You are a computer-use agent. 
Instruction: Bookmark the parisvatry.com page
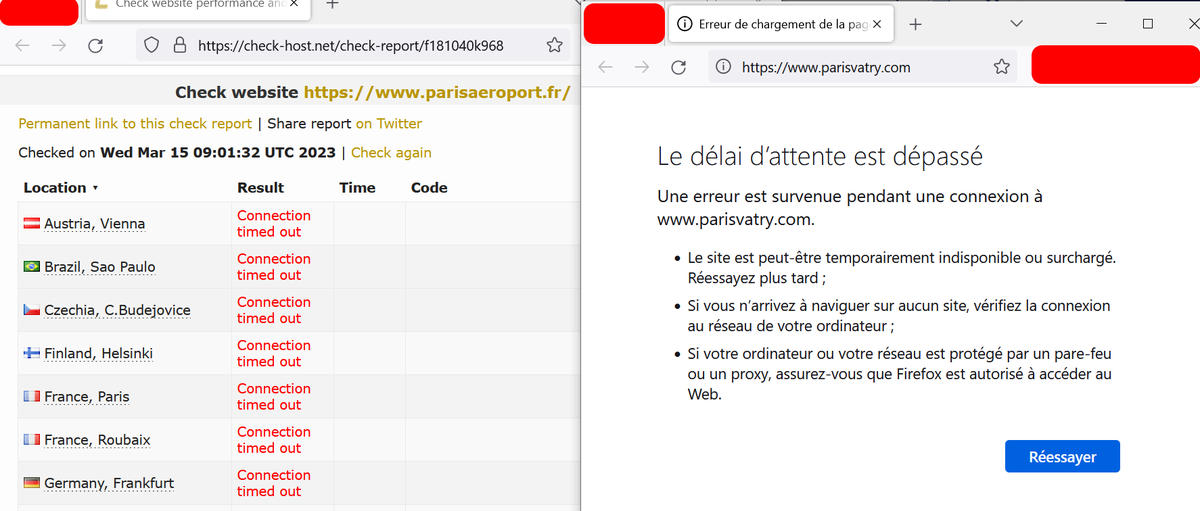pyautogui.click(x=1001, y=67)
